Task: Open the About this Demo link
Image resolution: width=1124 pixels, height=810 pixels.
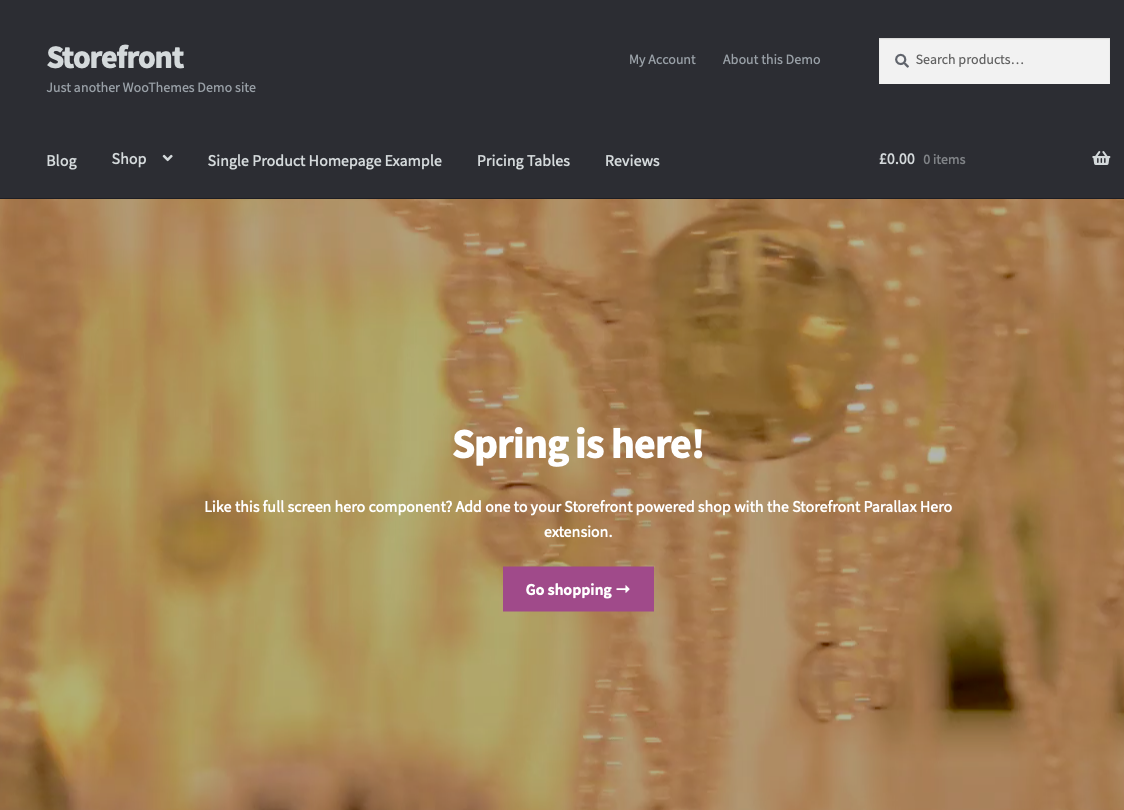Action: click(x=771, y=59)
